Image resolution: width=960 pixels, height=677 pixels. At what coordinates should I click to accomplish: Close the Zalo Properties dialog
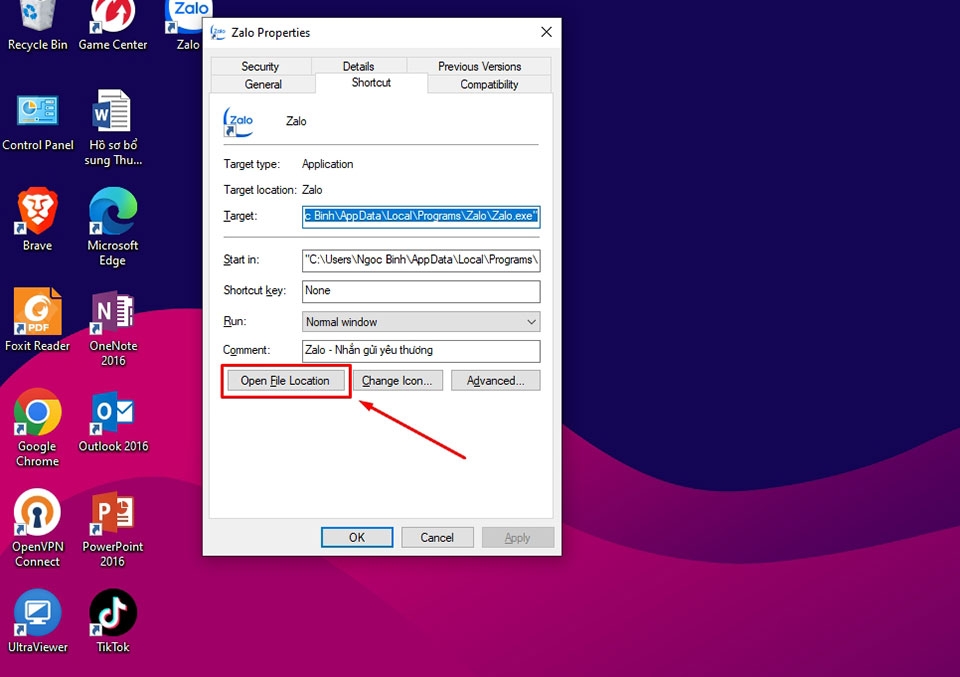pyautogui.click(x=546, y=32)
